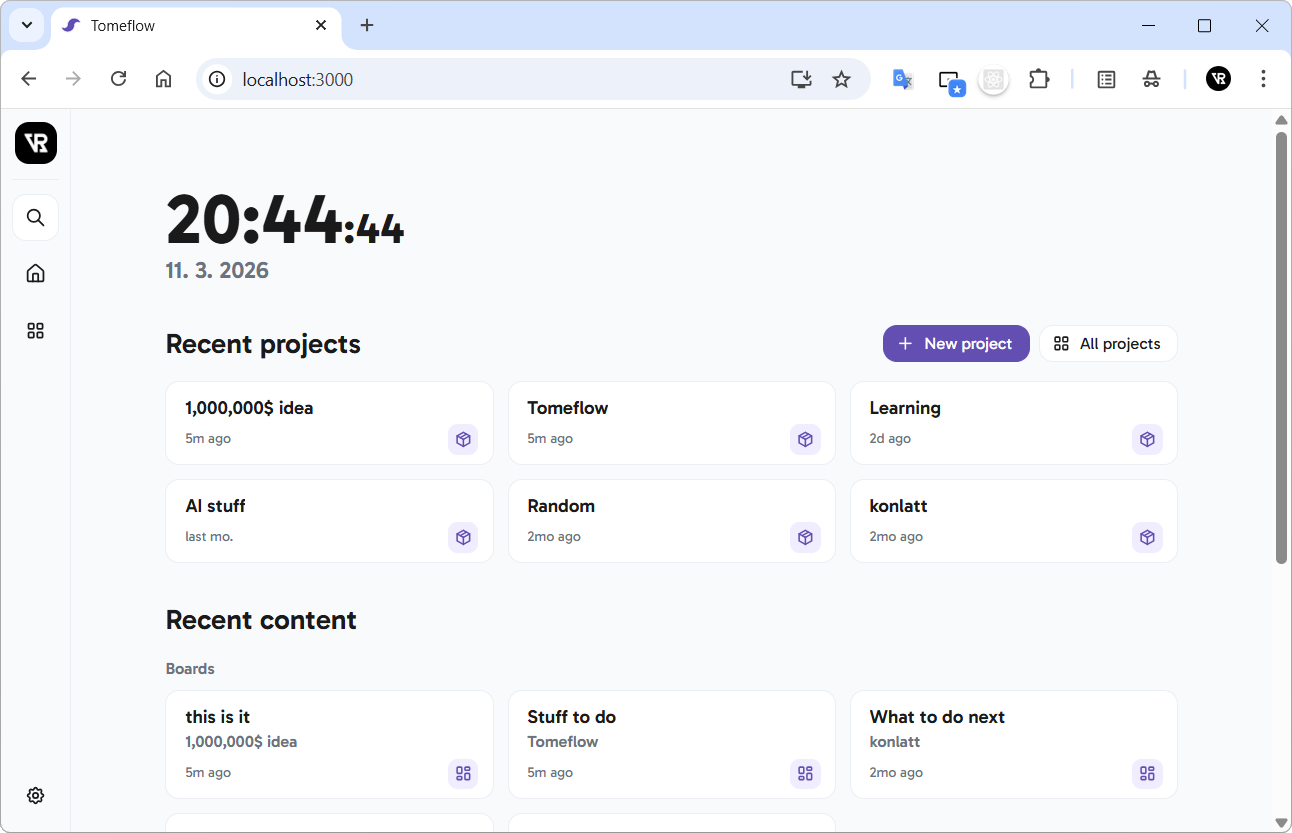This screenshot has width=1292, height=833.
Task: Open the browser Extensions puzzle icon
Action: click(x=1039, y=80)
